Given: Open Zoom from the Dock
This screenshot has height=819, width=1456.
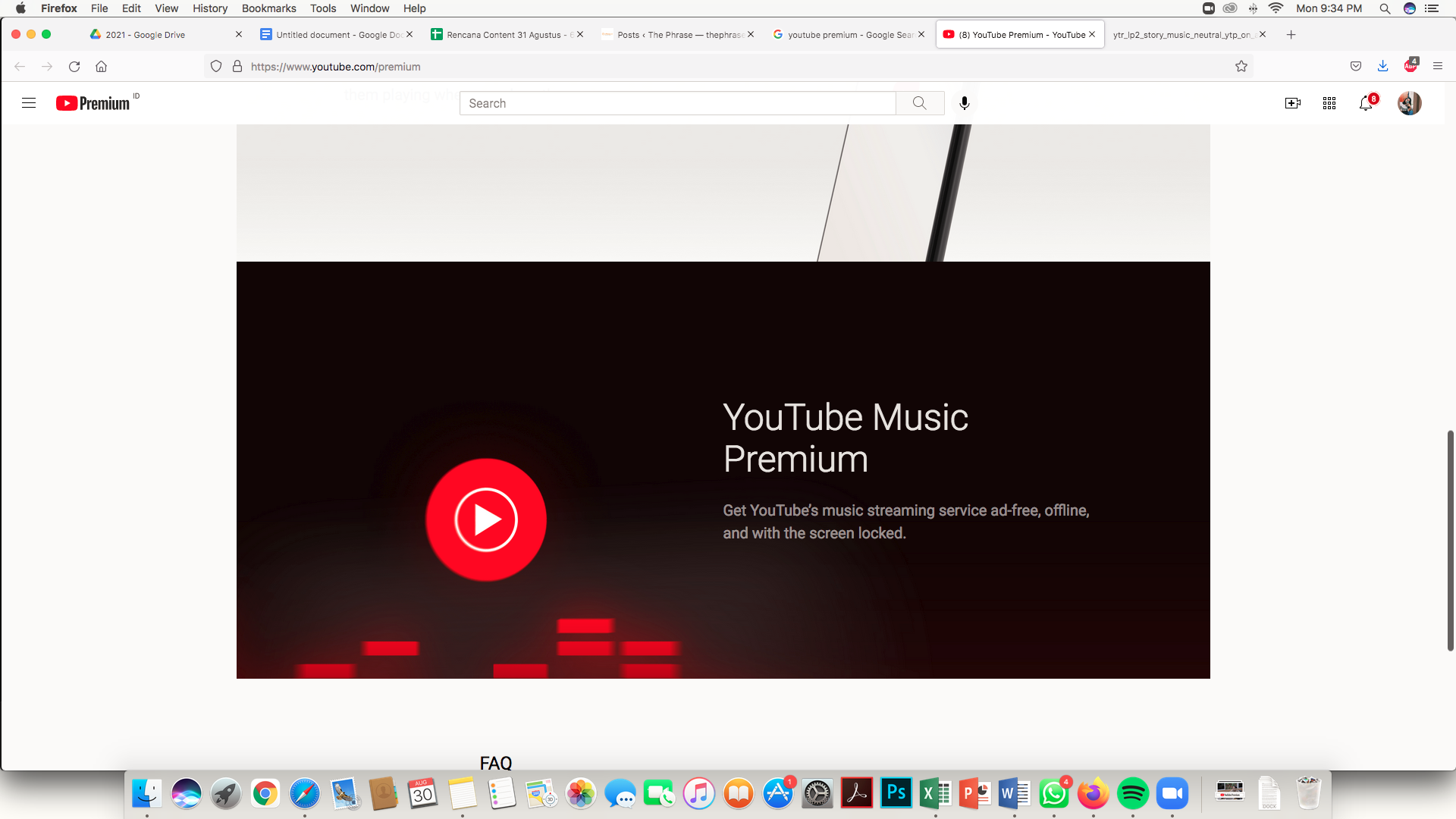Looking at the screenshot, I should coord(1172,793).
